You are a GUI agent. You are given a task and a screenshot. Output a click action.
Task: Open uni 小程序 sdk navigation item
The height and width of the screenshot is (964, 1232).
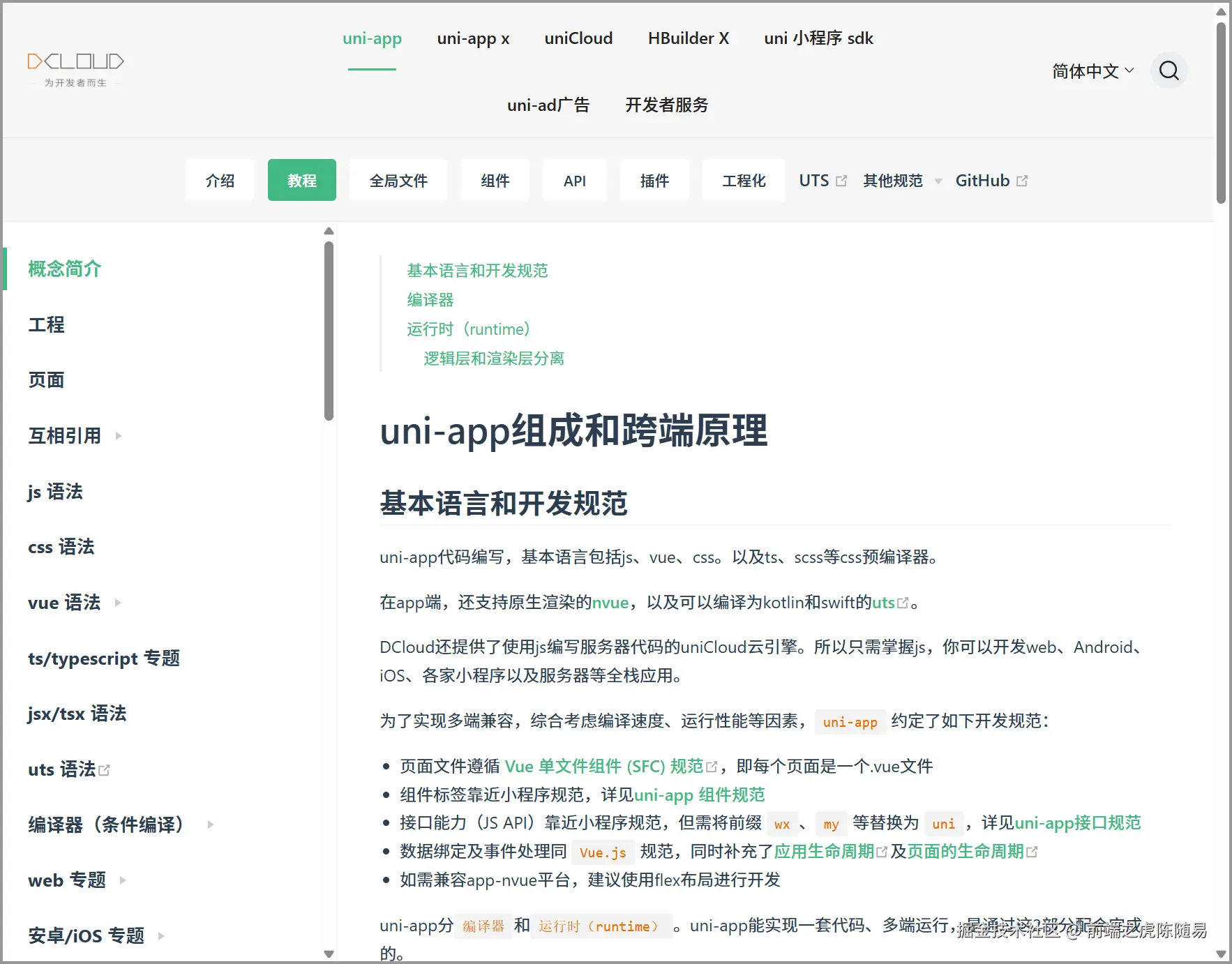point(818,38)
